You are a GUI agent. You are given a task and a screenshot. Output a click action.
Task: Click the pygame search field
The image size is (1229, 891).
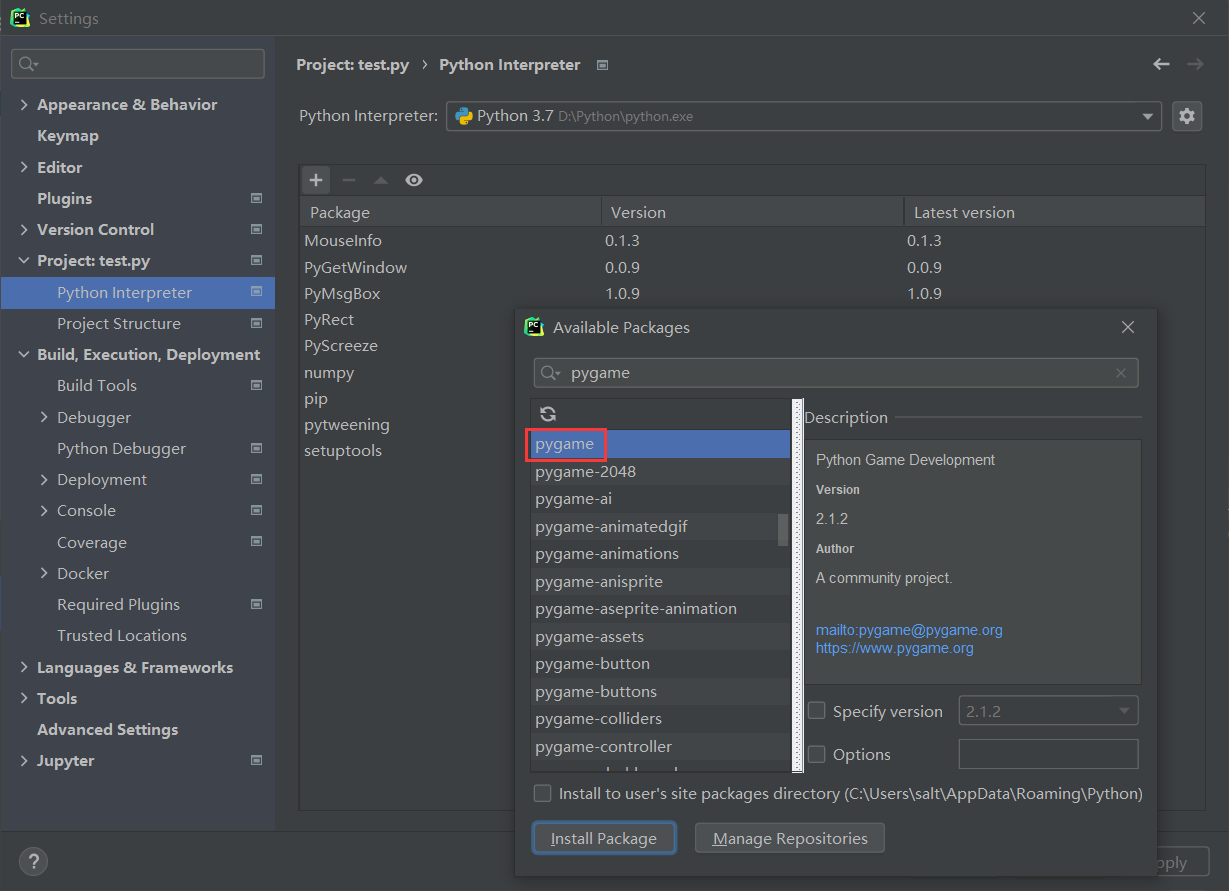click(836, 373)
